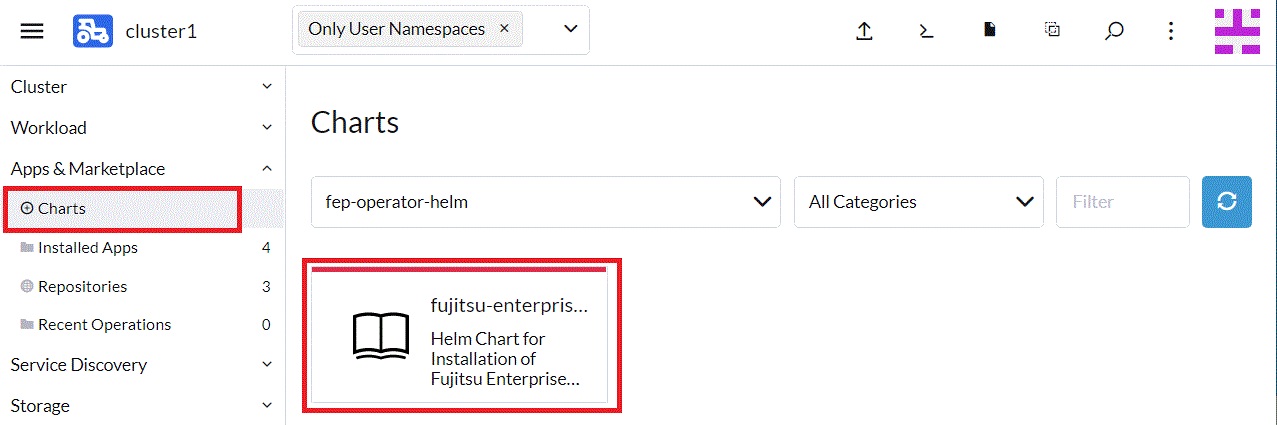Click the Import YAML upload icon

tap(865, 31)
